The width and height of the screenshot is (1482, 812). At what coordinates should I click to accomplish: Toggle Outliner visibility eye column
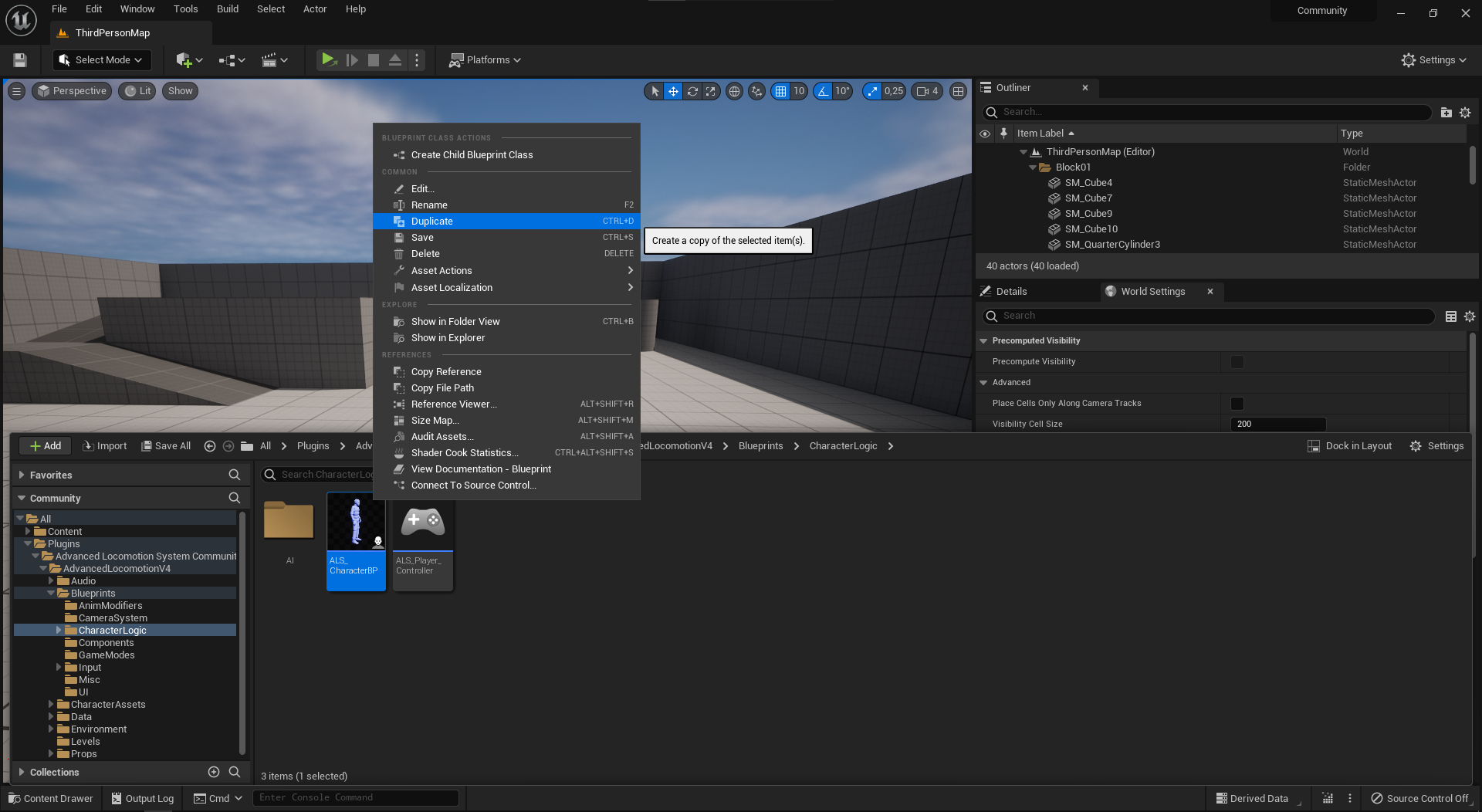[985, 134]
